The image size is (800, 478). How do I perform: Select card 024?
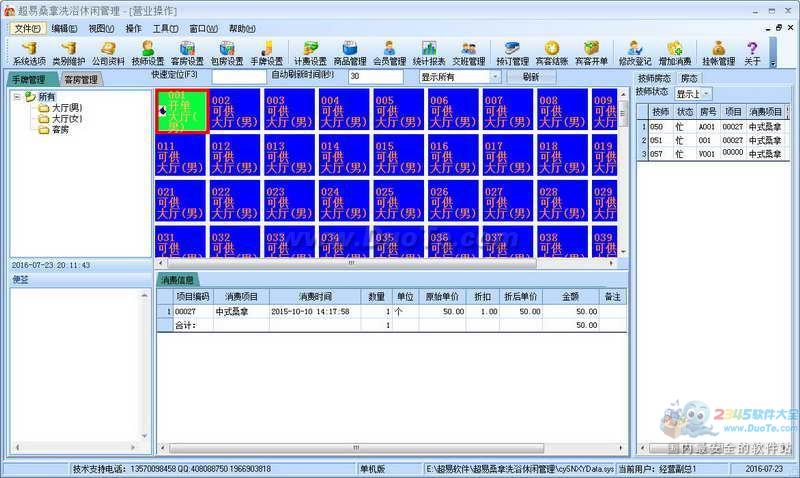(x=344, y=200)
